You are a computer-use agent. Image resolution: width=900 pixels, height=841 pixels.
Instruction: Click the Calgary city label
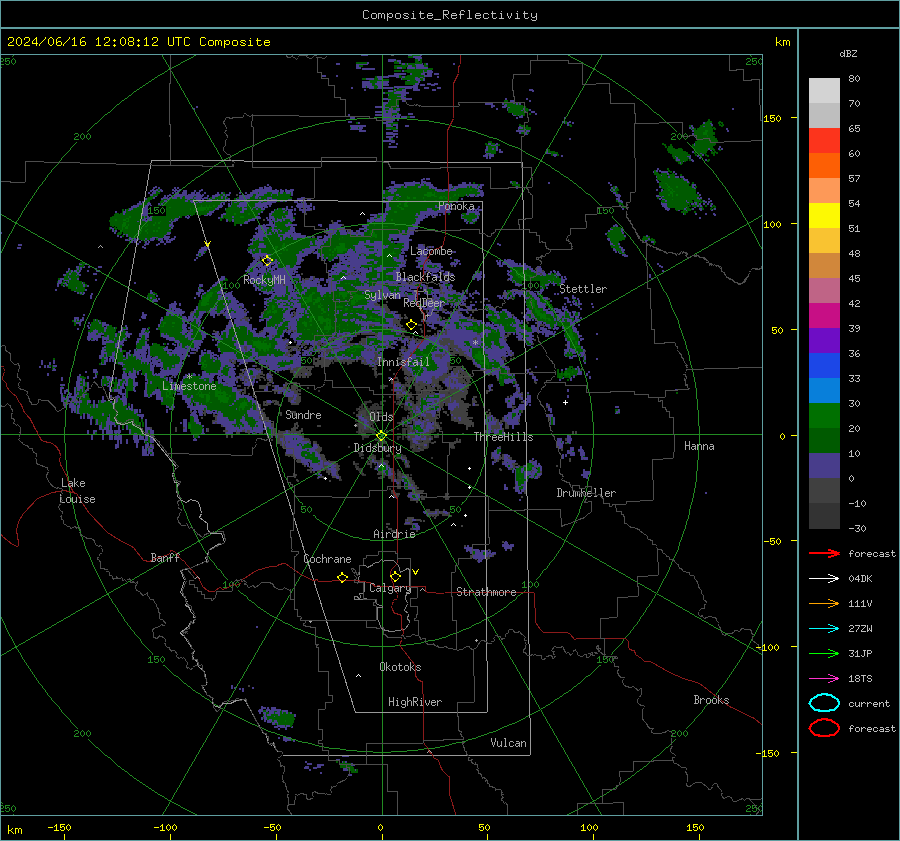click(390, 588)
